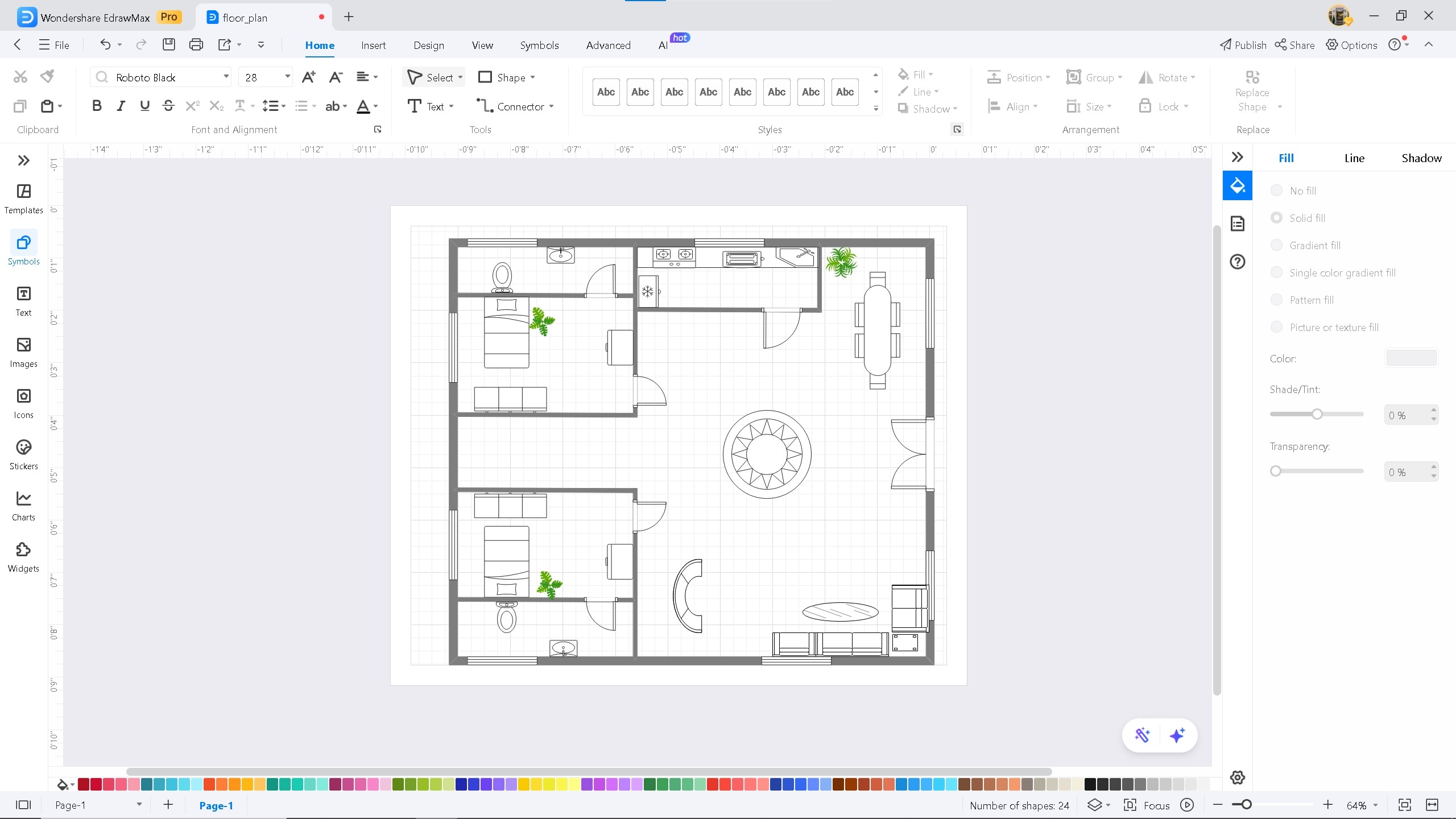Switch to the Design ribbon tab
The width and height of the screenshot is (1456, 819).
point(429,45)
